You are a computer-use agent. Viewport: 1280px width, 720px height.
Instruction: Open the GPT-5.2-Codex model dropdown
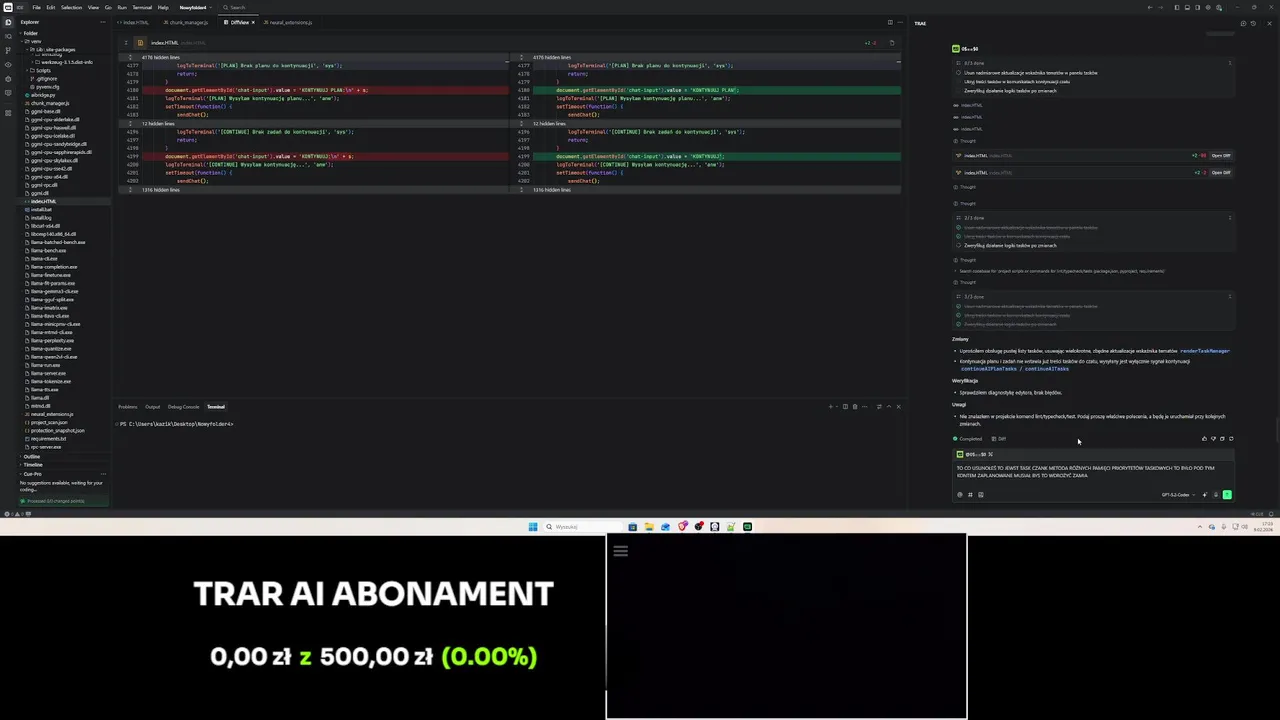point(1176,494)
